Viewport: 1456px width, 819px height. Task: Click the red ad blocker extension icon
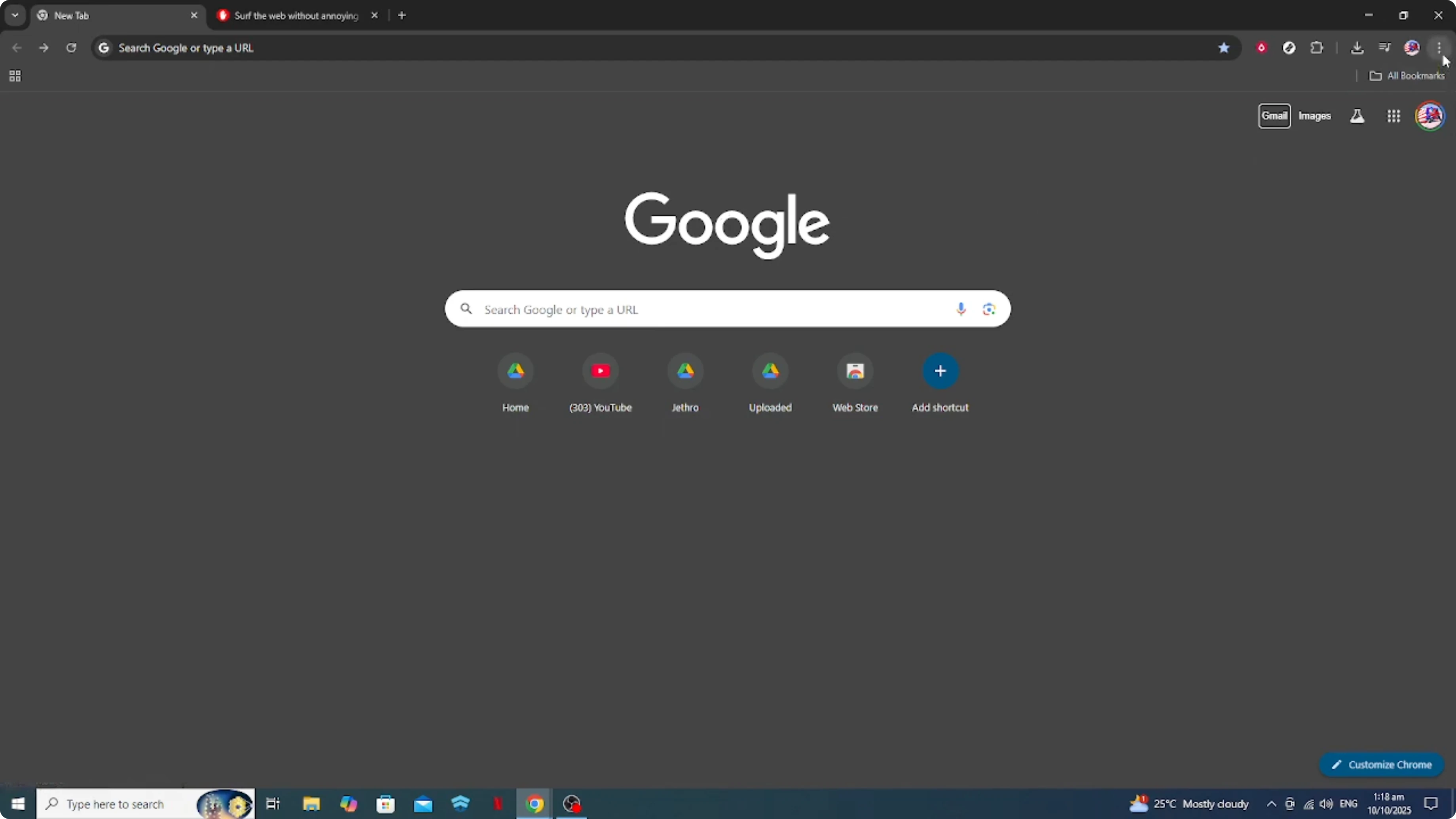[x=1262, y=48]
